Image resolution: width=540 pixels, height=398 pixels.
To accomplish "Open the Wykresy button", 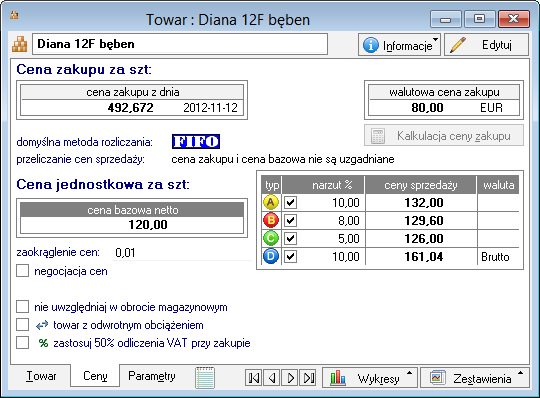I will tap(370, 378).
